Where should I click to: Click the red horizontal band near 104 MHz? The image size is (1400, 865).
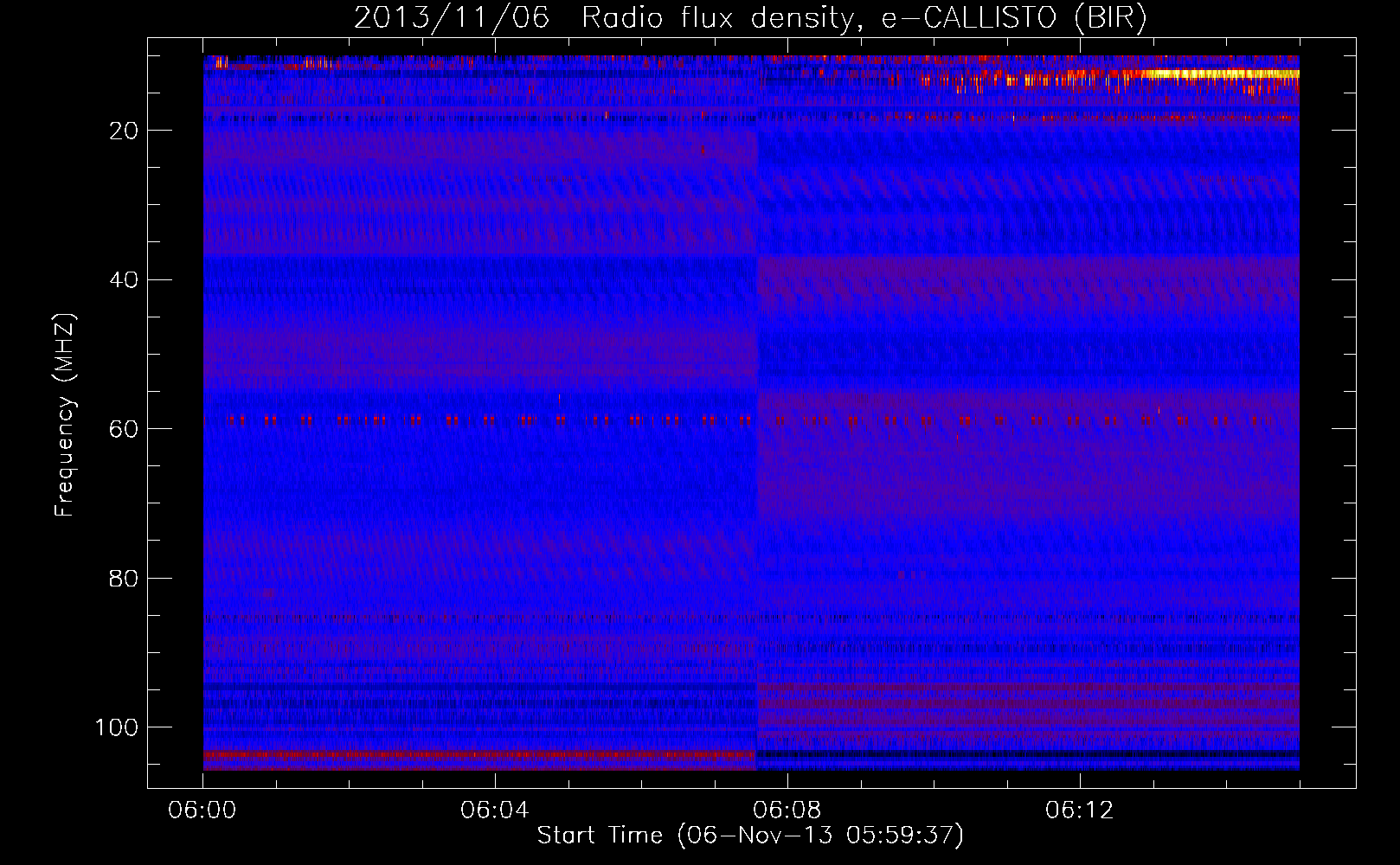[480, 755]
